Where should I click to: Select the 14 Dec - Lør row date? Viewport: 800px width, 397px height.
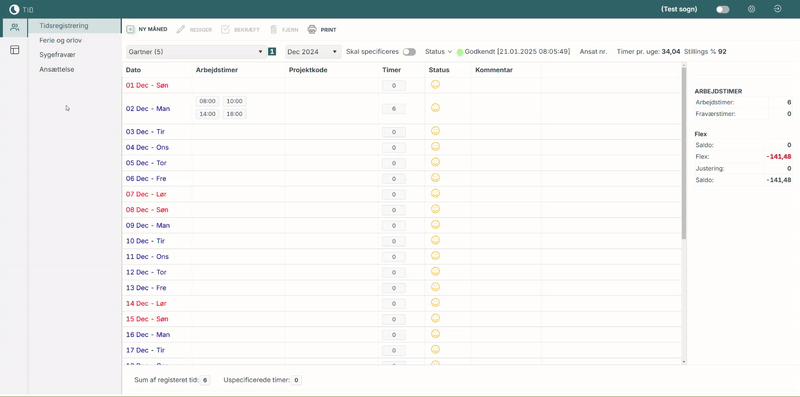(146, 303)
